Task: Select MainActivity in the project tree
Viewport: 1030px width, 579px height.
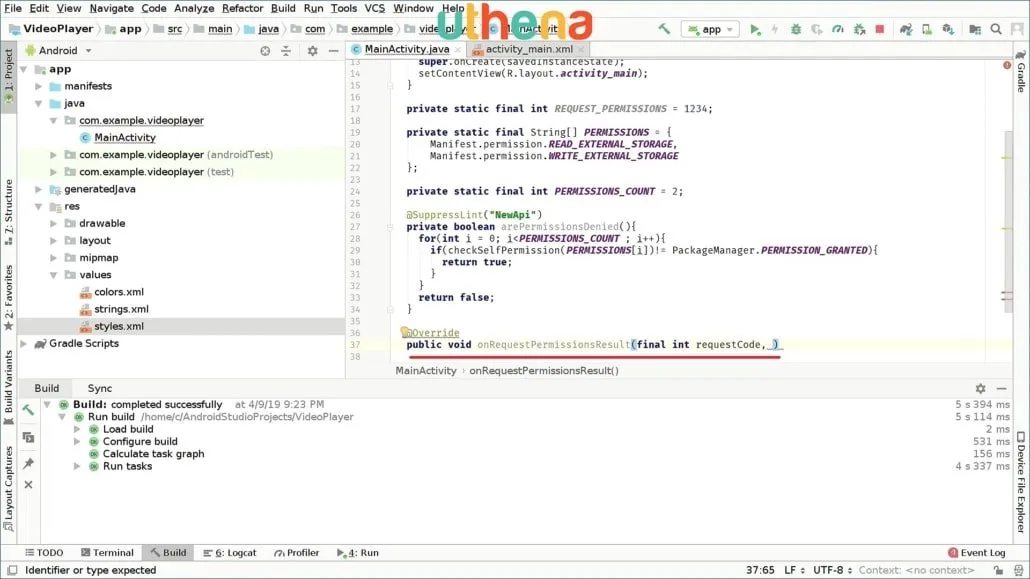Action: tap(125, 138)
